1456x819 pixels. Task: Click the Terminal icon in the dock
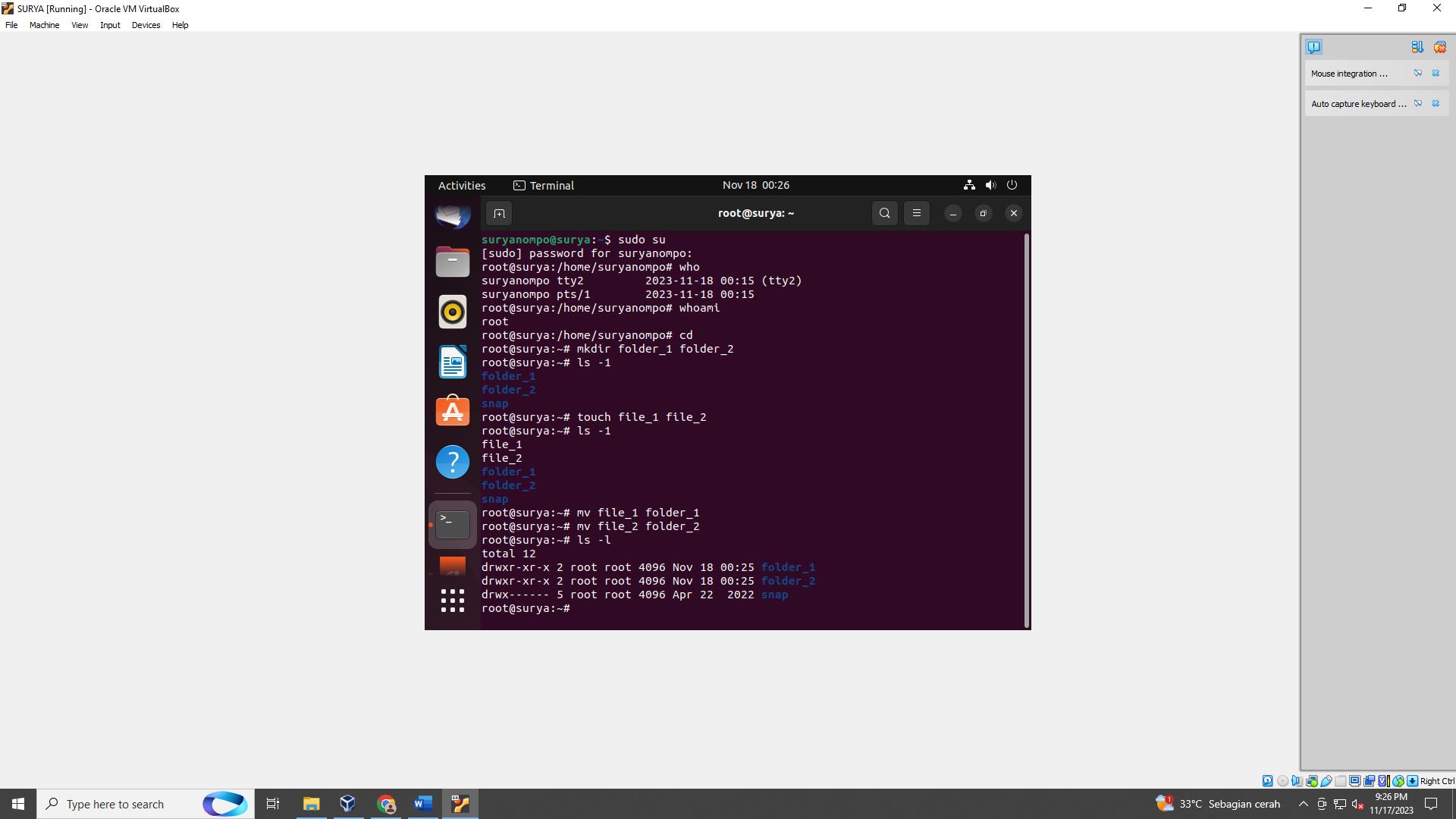(453, 524)
